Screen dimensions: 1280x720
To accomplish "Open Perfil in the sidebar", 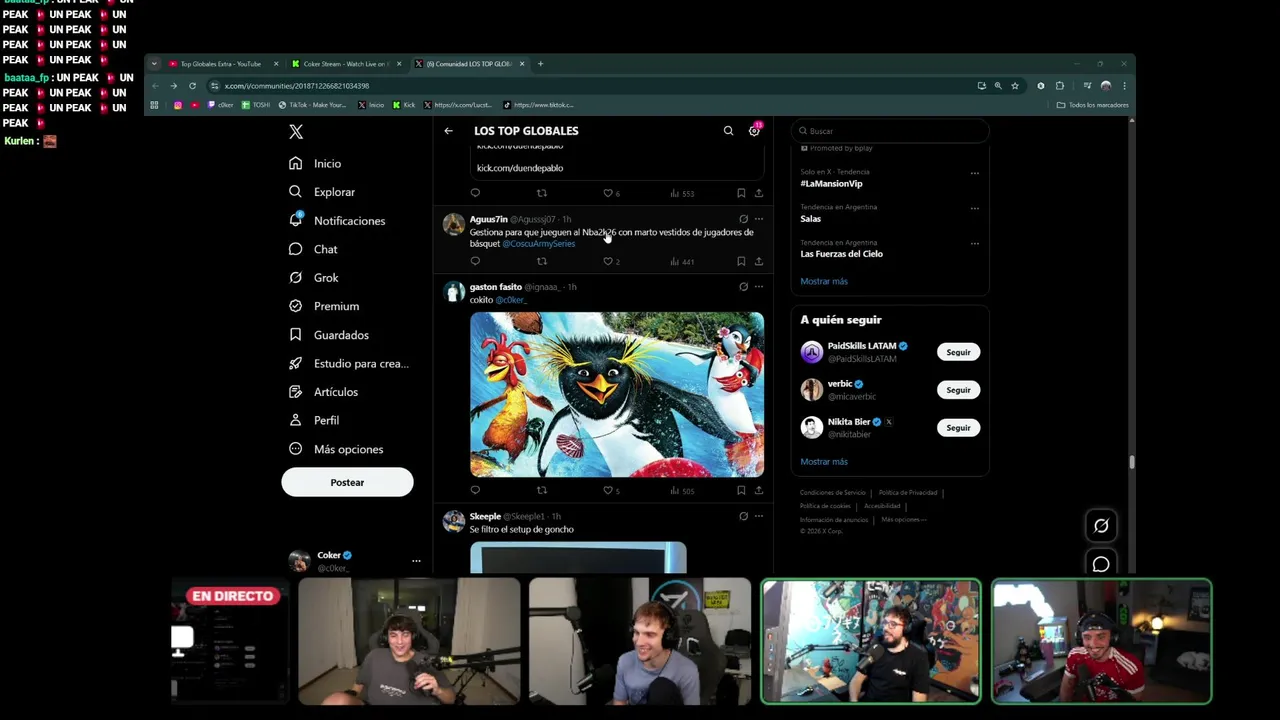I will tap(313, 421).
